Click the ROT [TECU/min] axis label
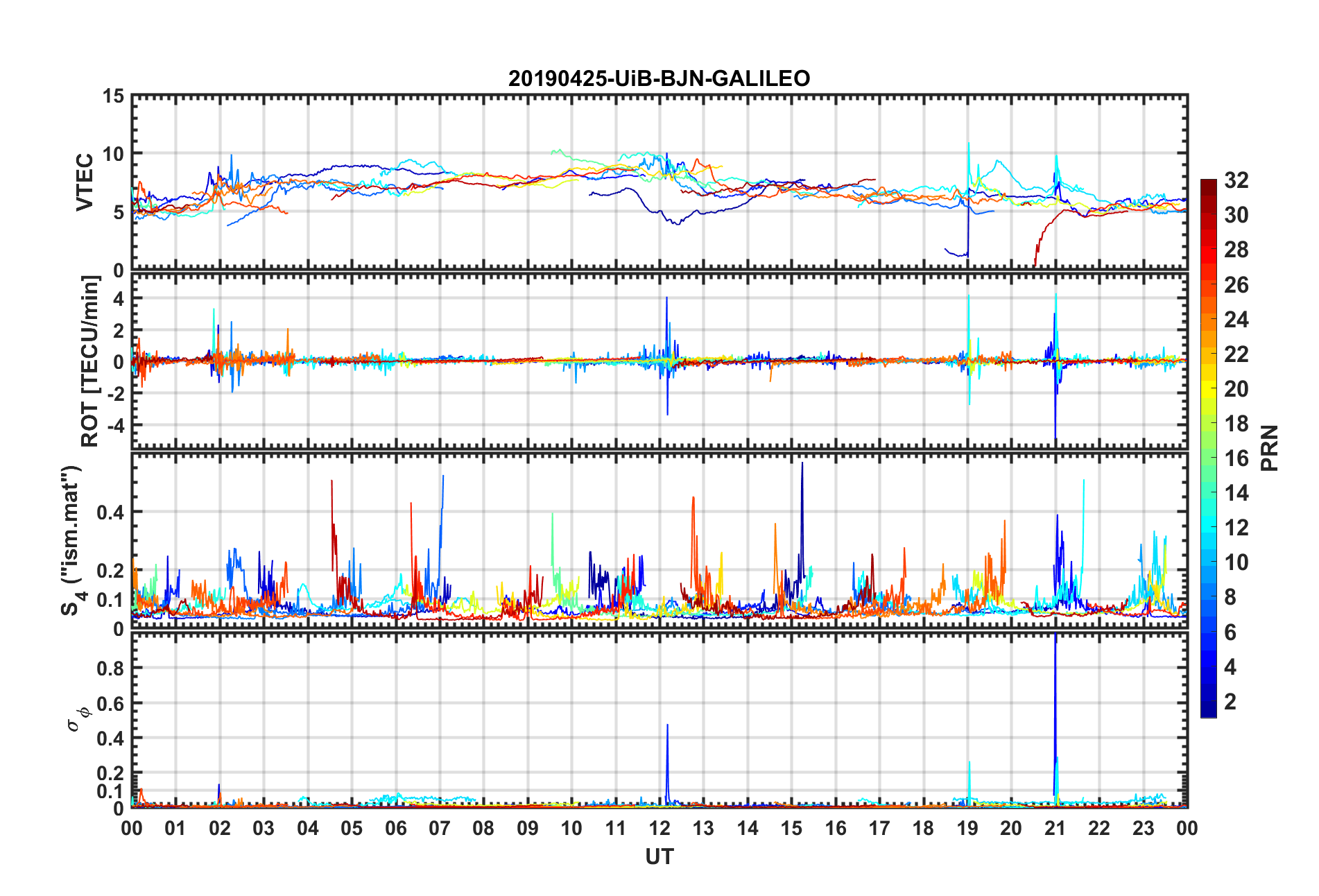 pos(90,361)
